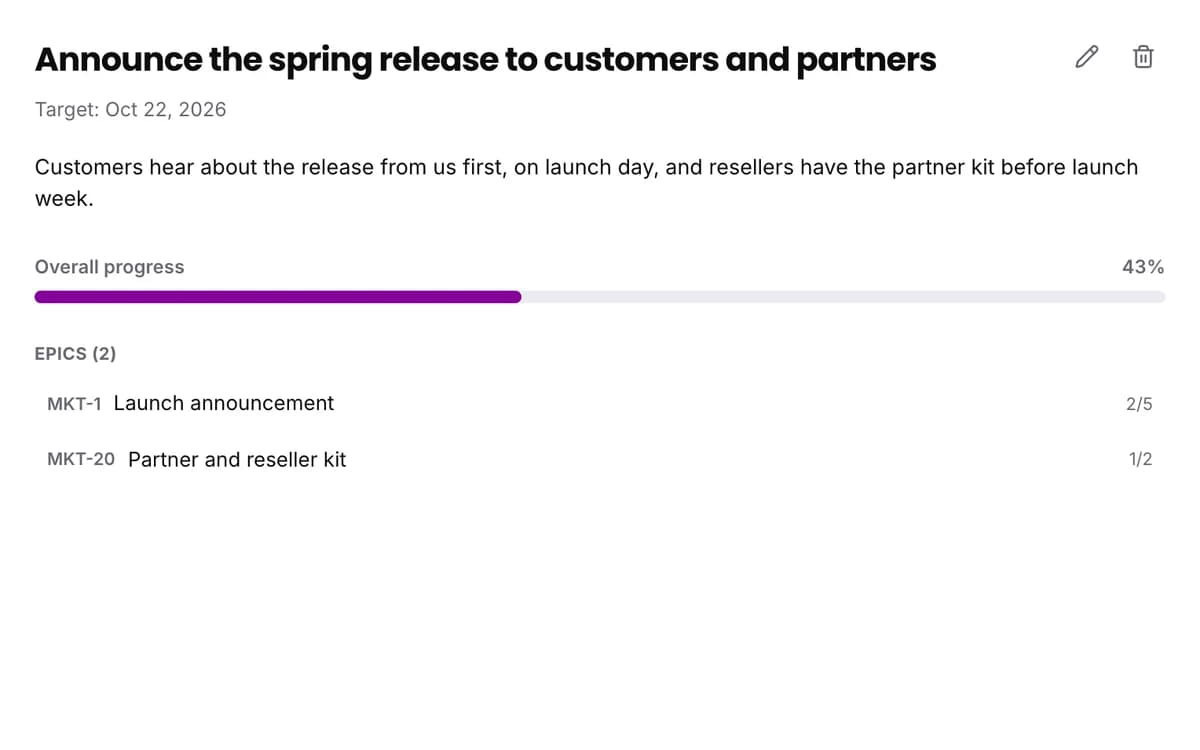Click the "Target:" label text
This screenshot has height=750, width=1200.
coord(67,110)
